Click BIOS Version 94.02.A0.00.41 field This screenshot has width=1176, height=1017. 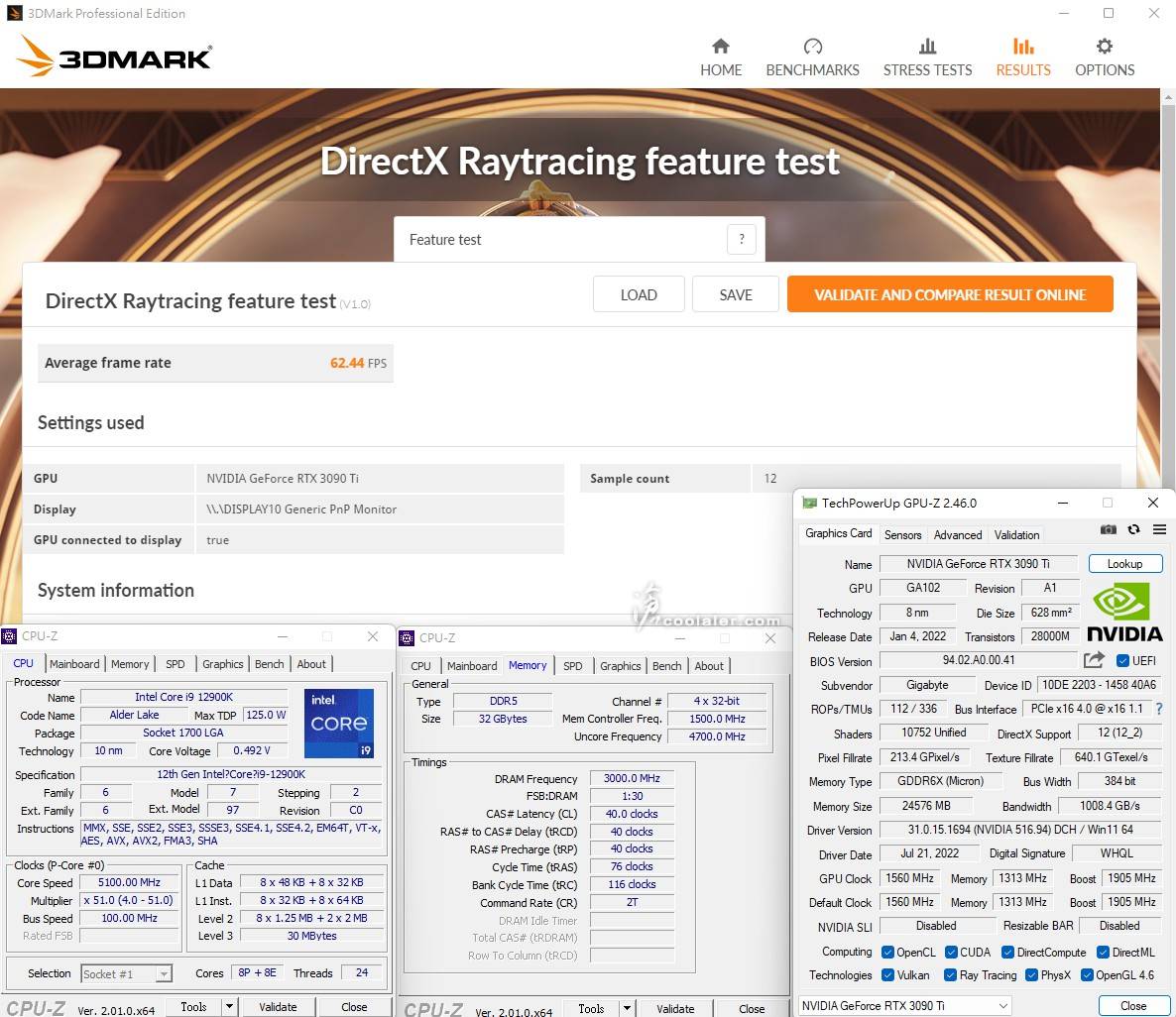[979, 660]
